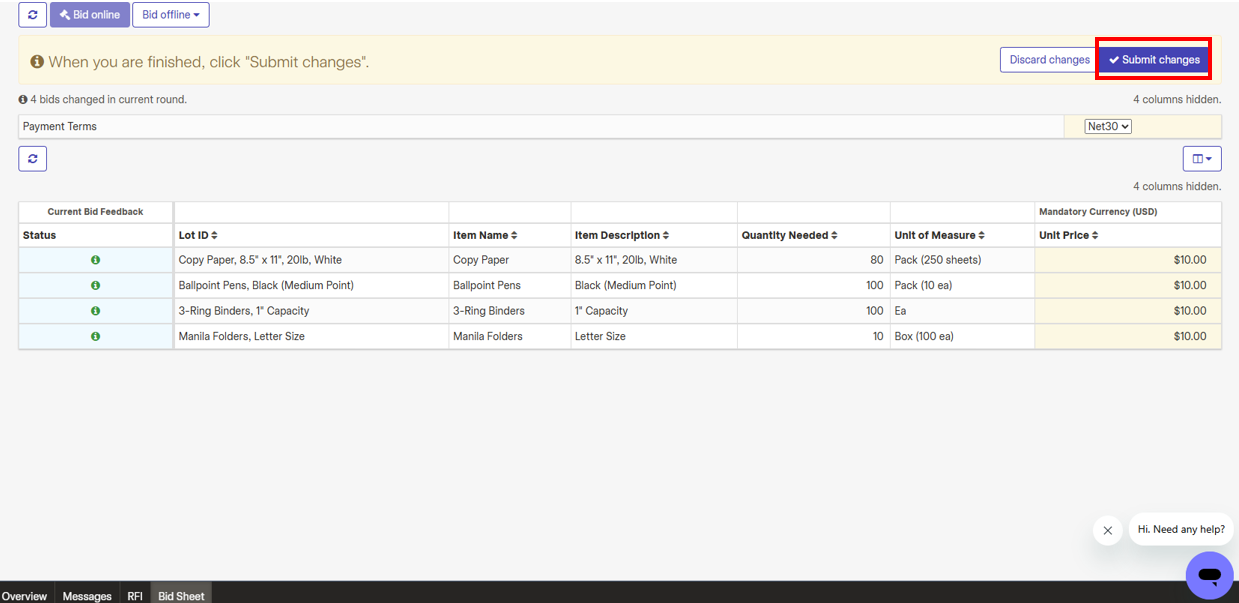Click the info icon on the Manila Folders row
The image size is (1239, 603).
[95, 336]
